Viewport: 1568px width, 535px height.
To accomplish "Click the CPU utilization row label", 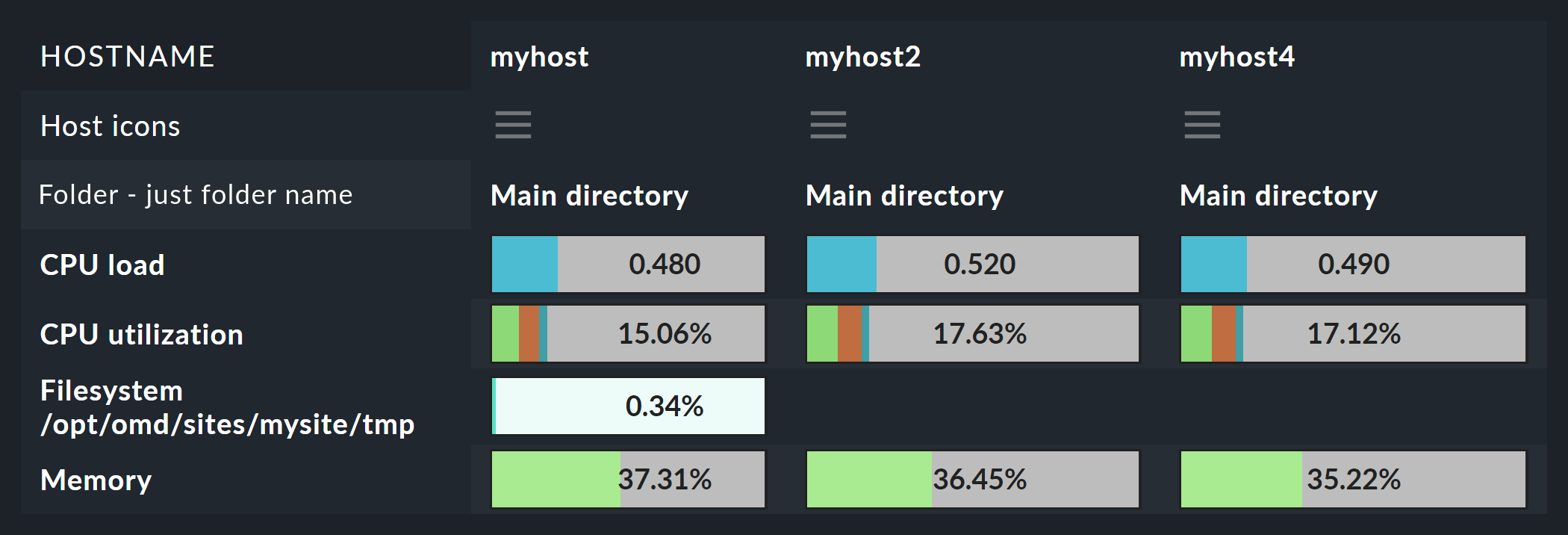I will [x=142, y=334].
